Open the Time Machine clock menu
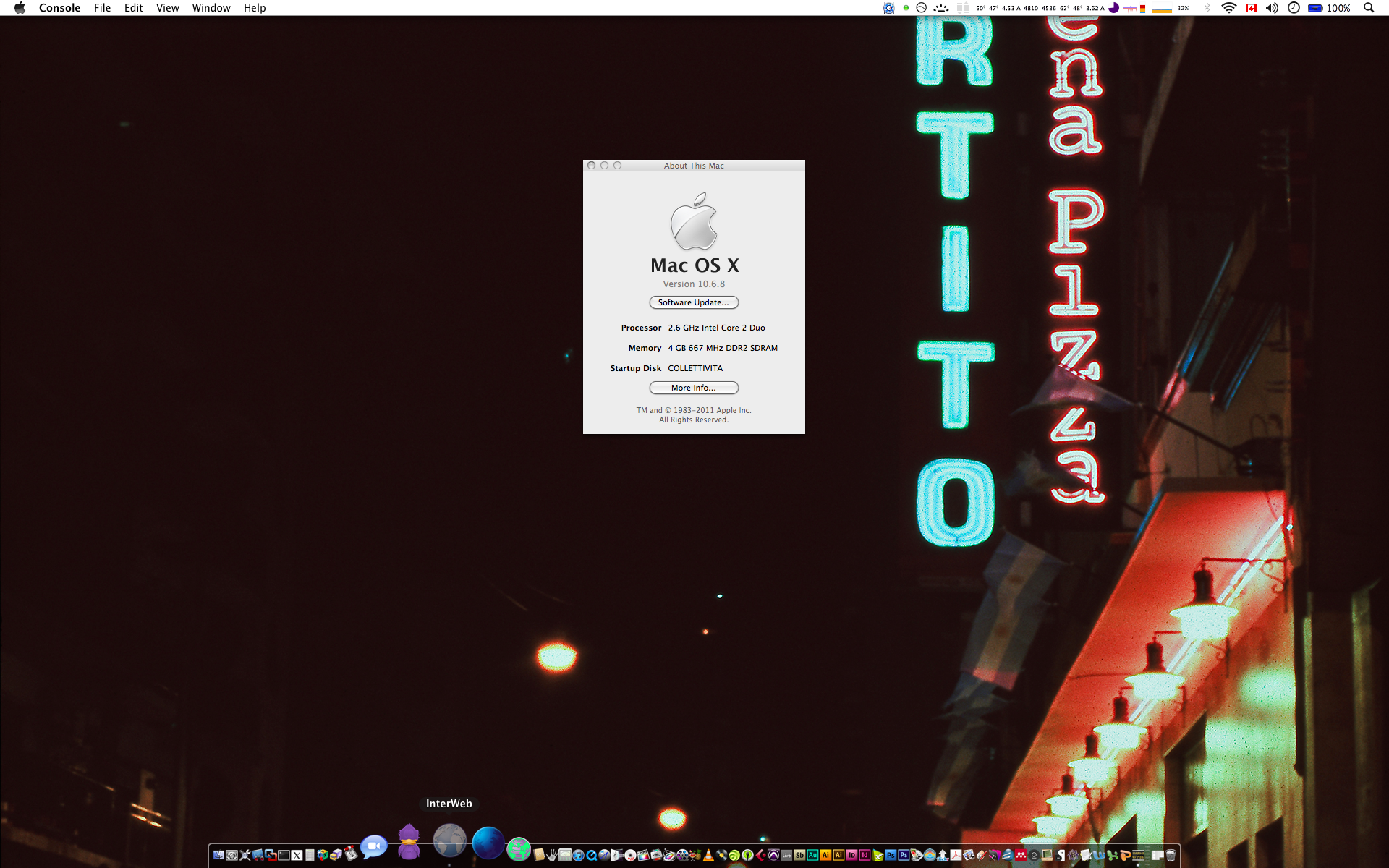The width and height of the screenshot is (1389, 868). click(x=1294, y=8)
